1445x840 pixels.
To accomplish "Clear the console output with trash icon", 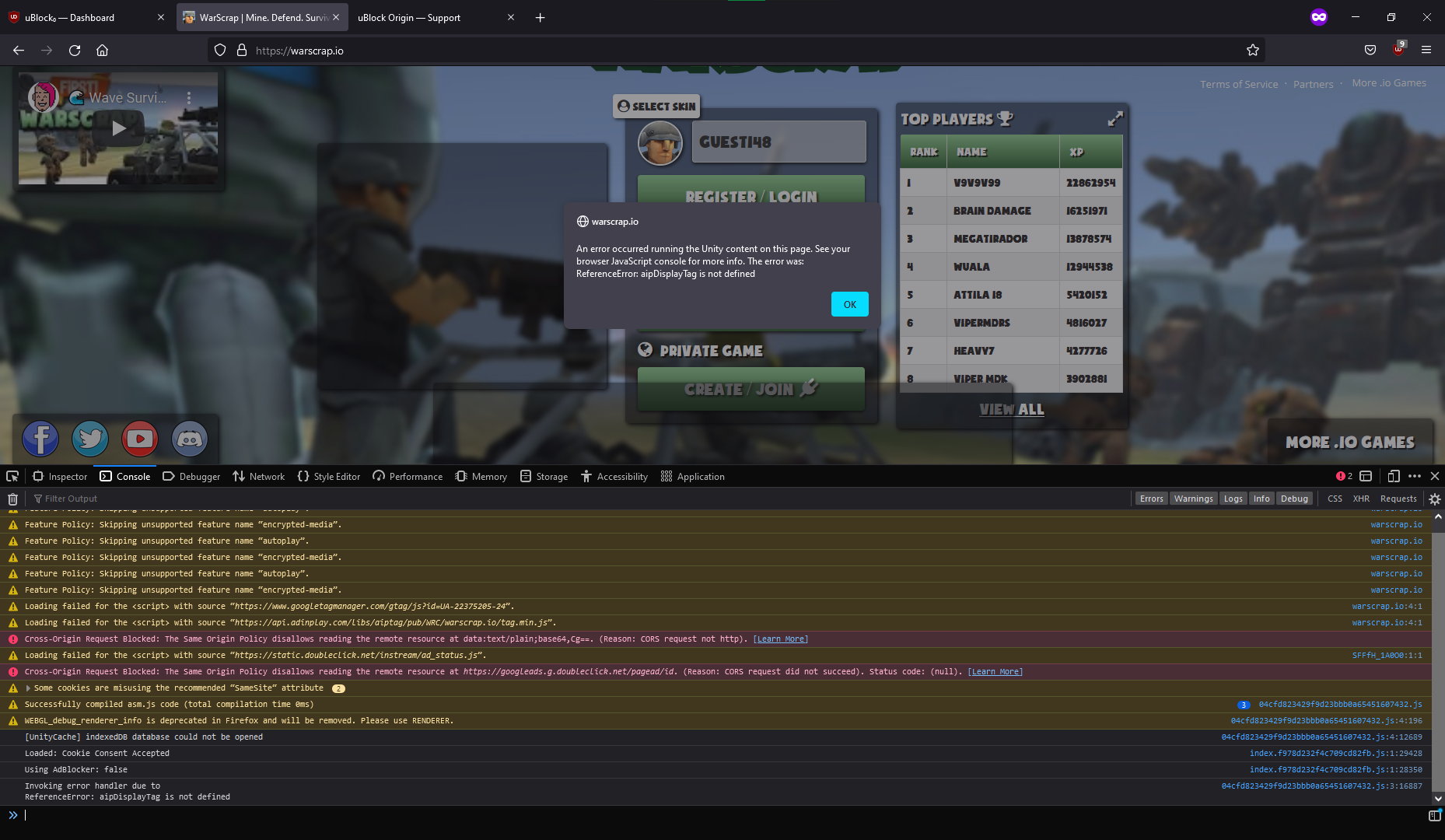I will coord(12,499).
